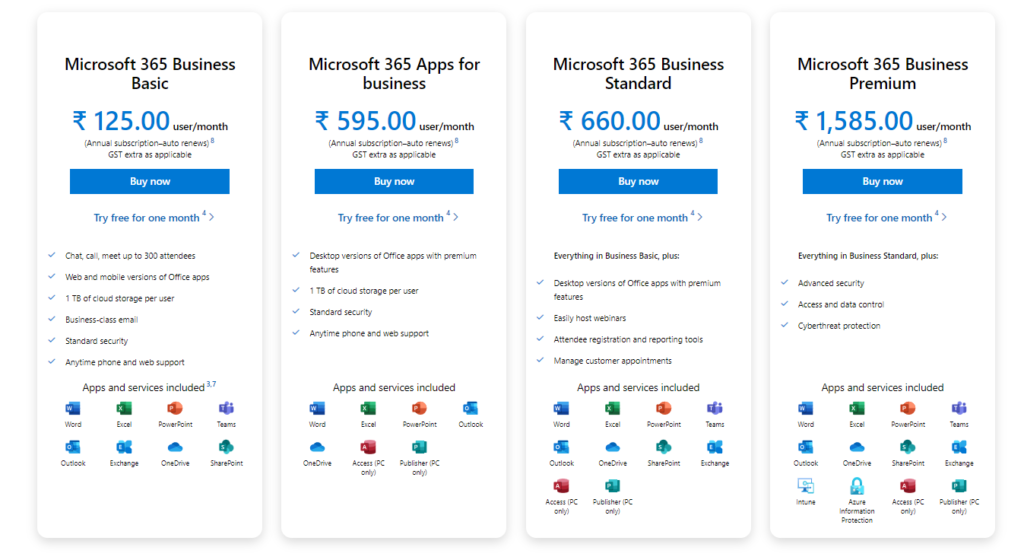Image resolution: width=1024 pixels, height=560 pixels.
Task: Start free one-month trial of Business Standard
Action: point(636,218)
